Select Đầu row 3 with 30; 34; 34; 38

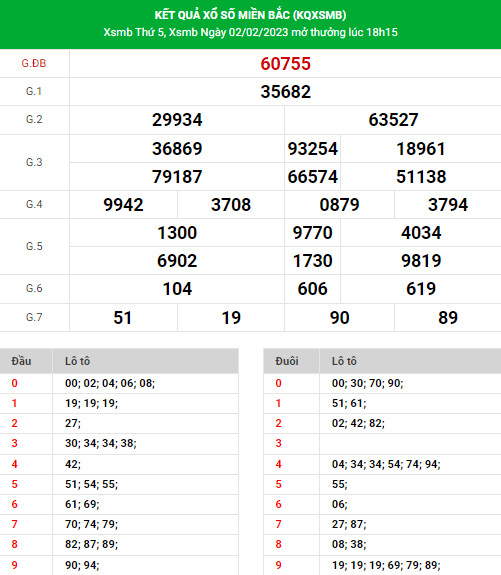119,443
